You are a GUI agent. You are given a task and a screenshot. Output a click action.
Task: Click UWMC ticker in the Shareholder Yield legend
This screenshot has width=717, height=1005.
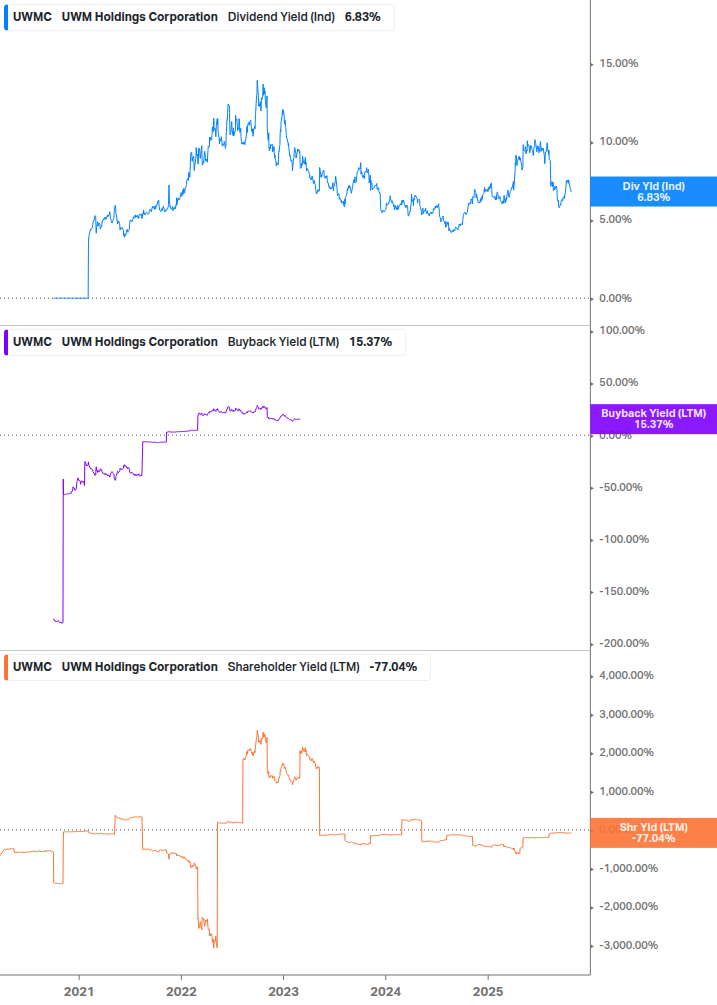point(32,667)
